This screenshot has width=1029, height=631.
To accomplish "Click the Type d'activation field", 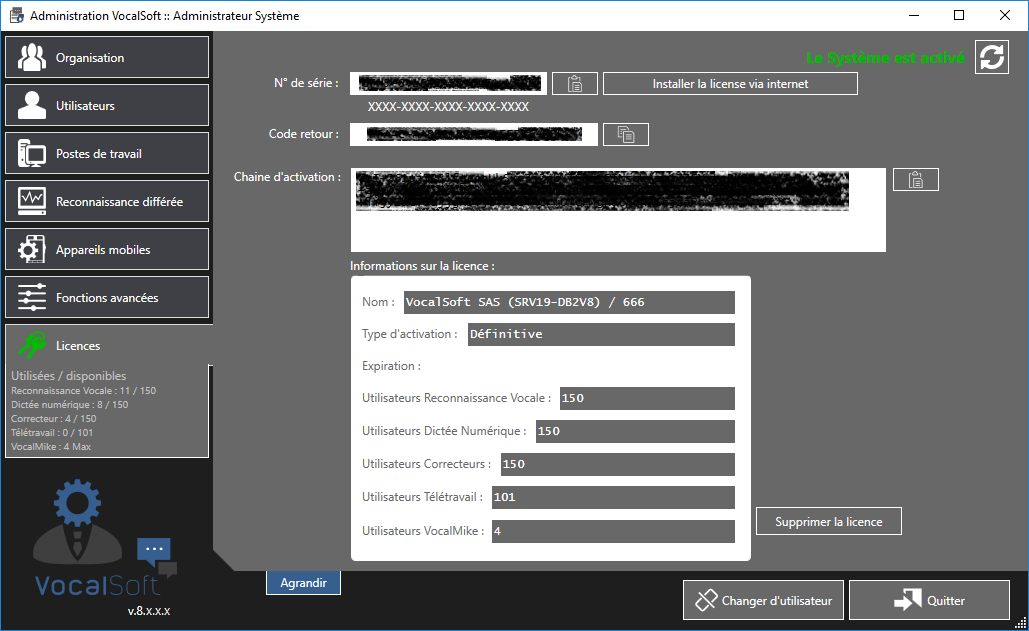I will click(601, 335).
